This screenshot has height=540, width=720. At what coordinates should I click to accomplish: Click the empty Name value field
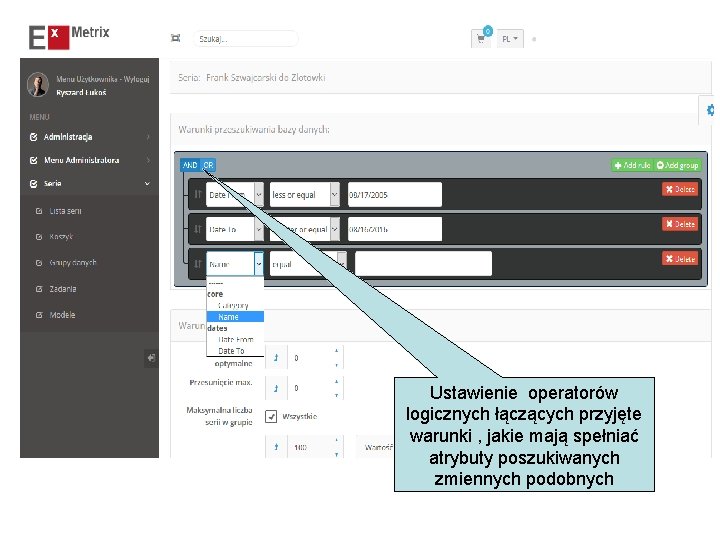pos(423,264)
